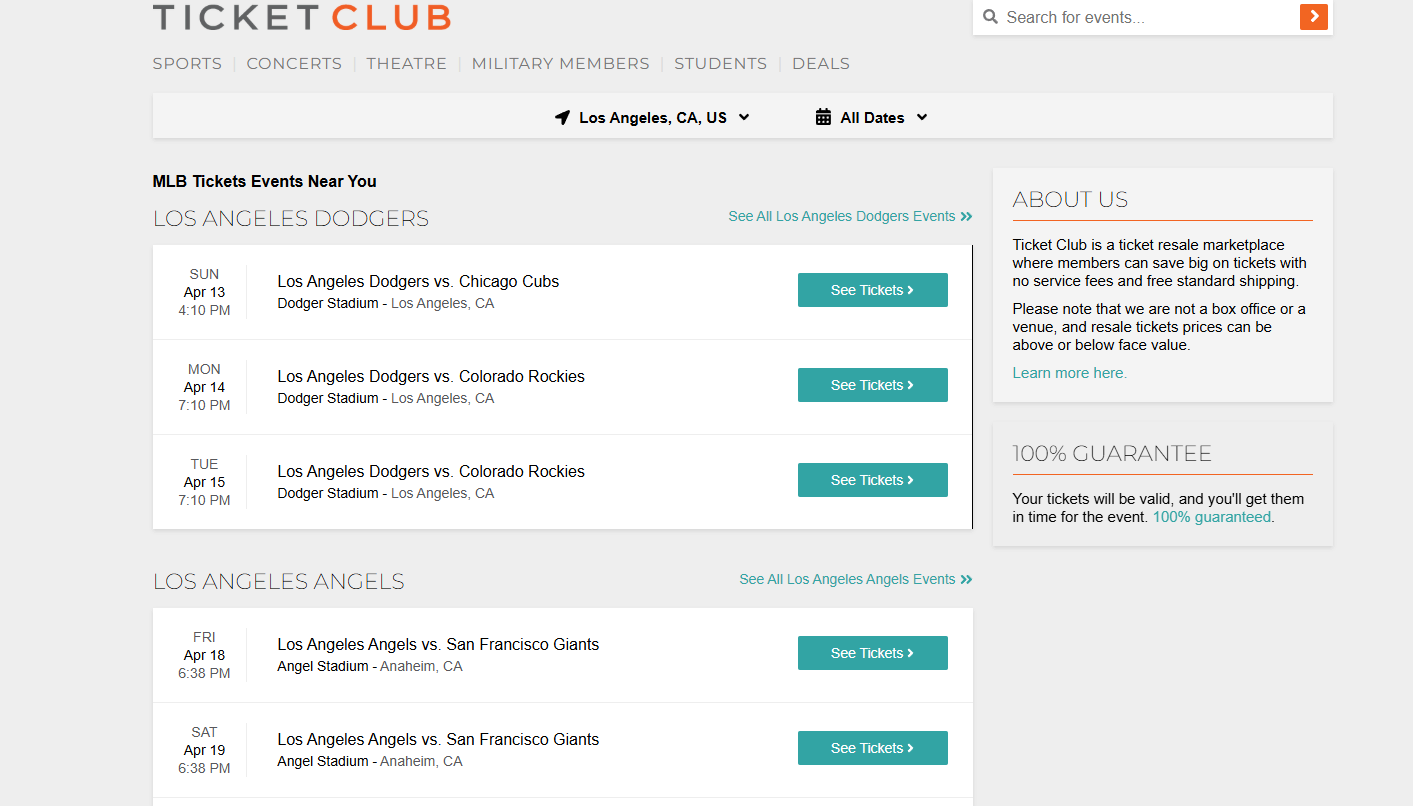Image resolution: width=1413 pixels, height=806 pixels.
Task: Click the 100% guaranteed link
Action: coord(1212,517)
